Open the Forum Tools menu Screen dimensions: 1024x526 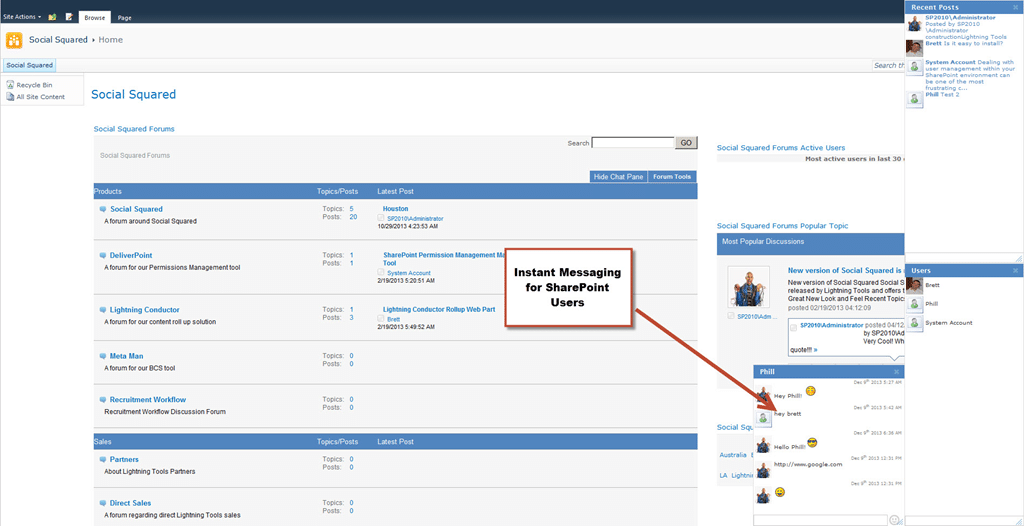(x=672, y=176)
